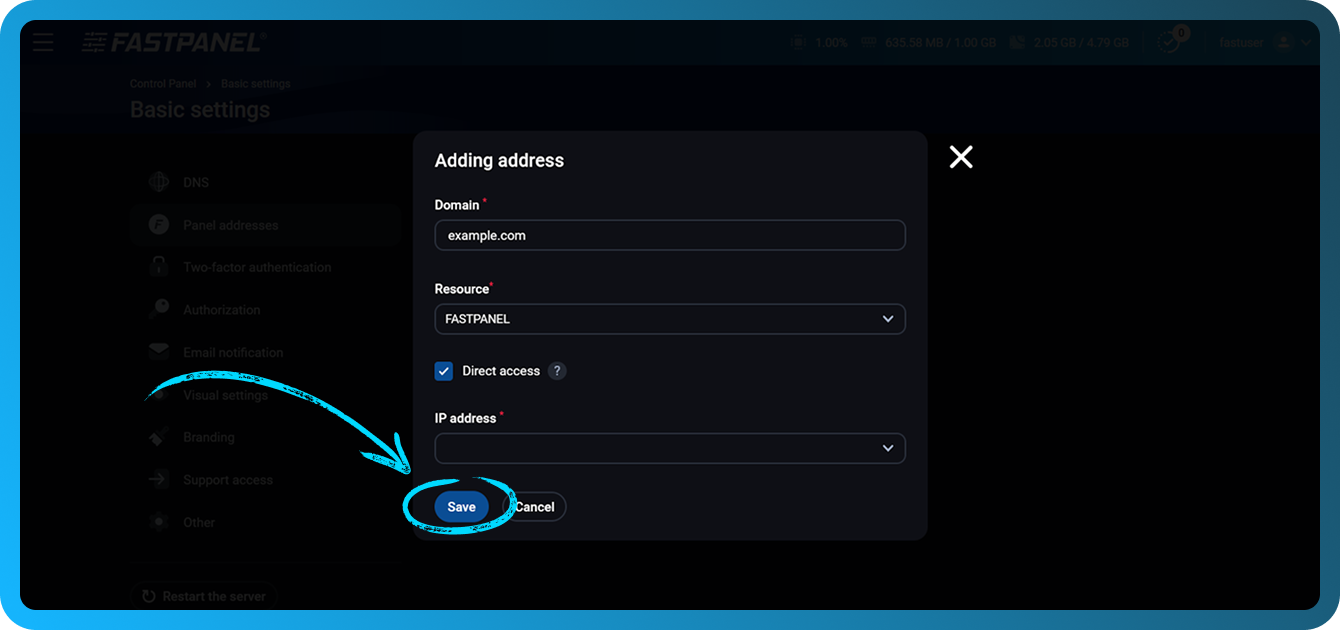Image resolution: width=1340 pixels, height=630 pixels.
Task: Click the Direct access help question mark
Action: [557, 370]
